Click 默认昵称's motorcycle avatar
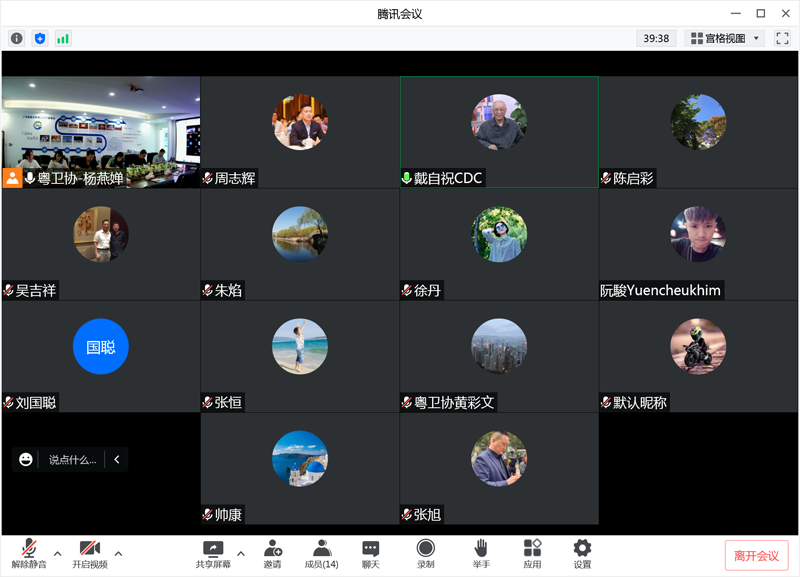Screen dimensions: 800x577 (x=698, y=346)
